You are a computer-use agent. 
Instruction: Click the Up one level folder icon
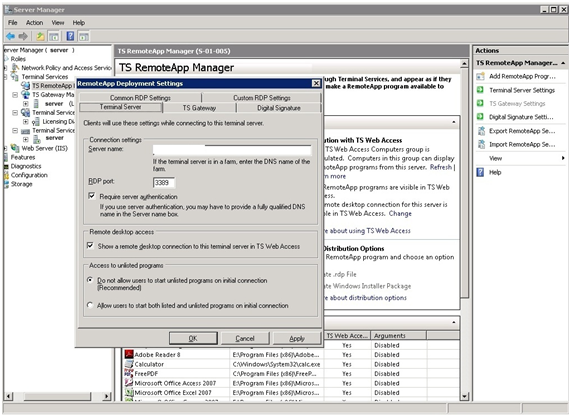pos(40,36)
